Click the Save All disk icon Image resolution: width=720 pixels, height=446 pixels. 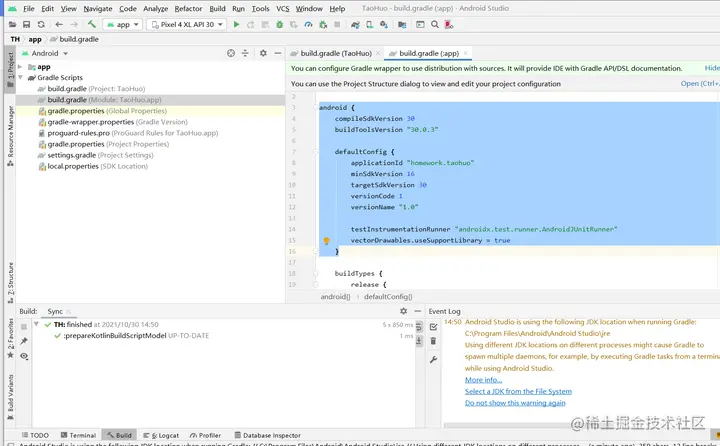[x=27, y=24]
